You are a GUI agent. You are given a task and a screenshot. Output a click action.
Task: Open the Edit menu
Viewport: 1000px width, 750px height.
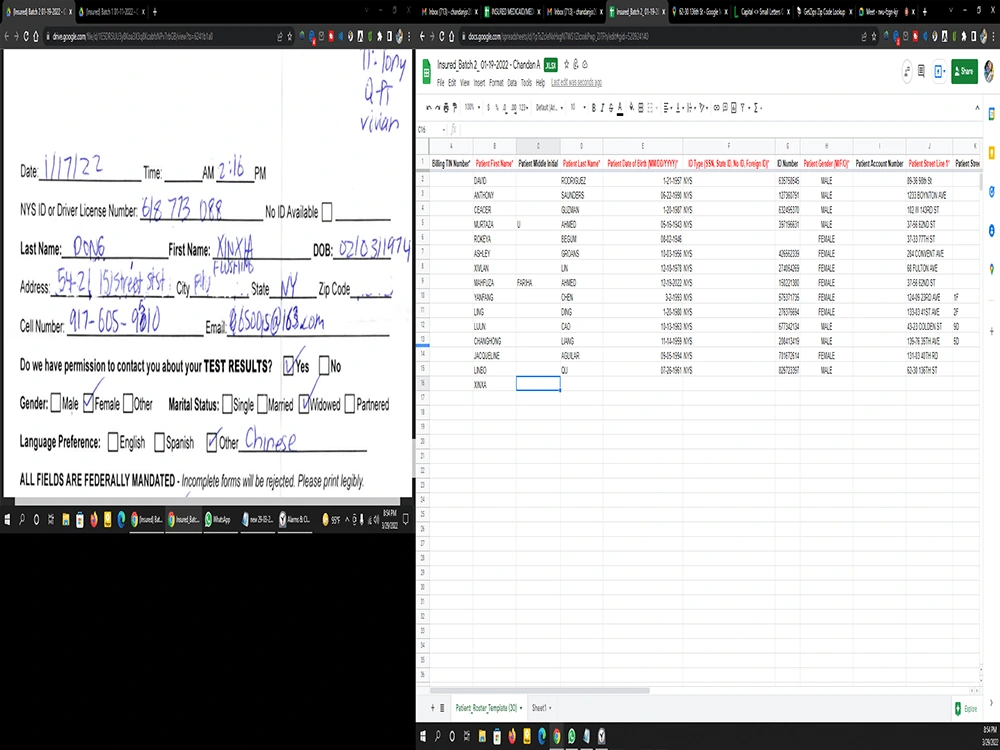tap(452, 83)
